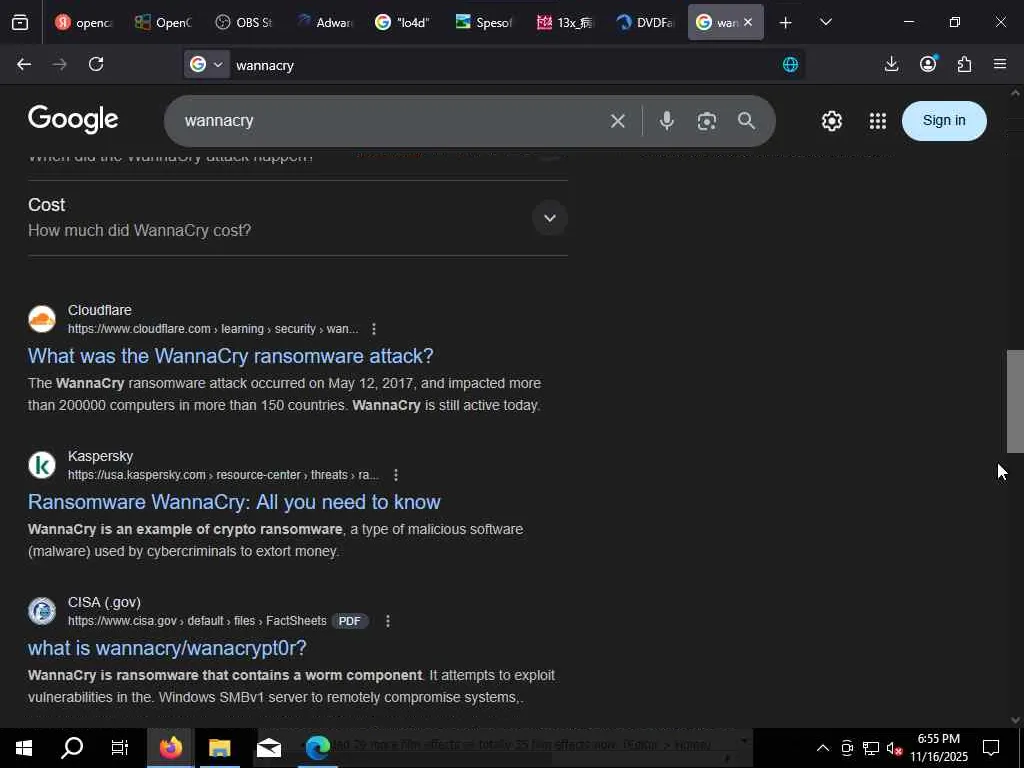Click the CISA (.gov) site icon
The image size is (1024, 768).
click(x=42, y=612)
